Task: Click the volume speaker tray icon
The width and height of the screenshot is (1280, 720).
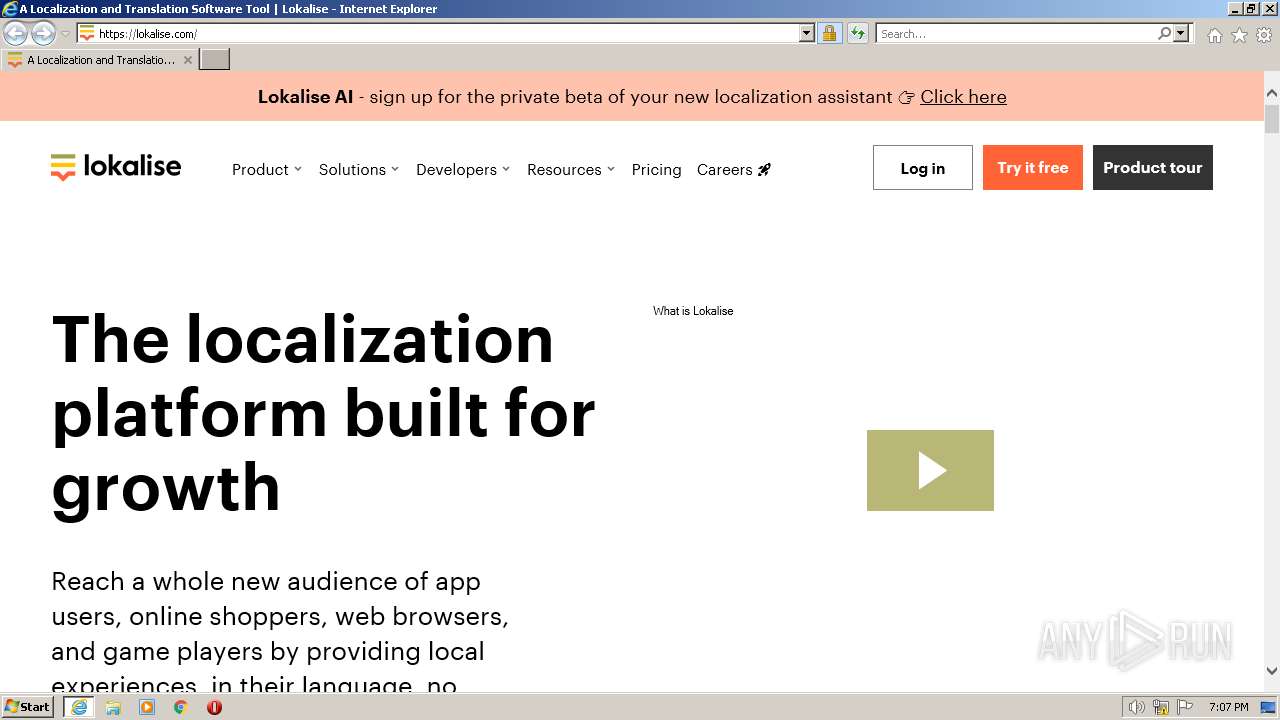Action: (x=1137, y=707)
